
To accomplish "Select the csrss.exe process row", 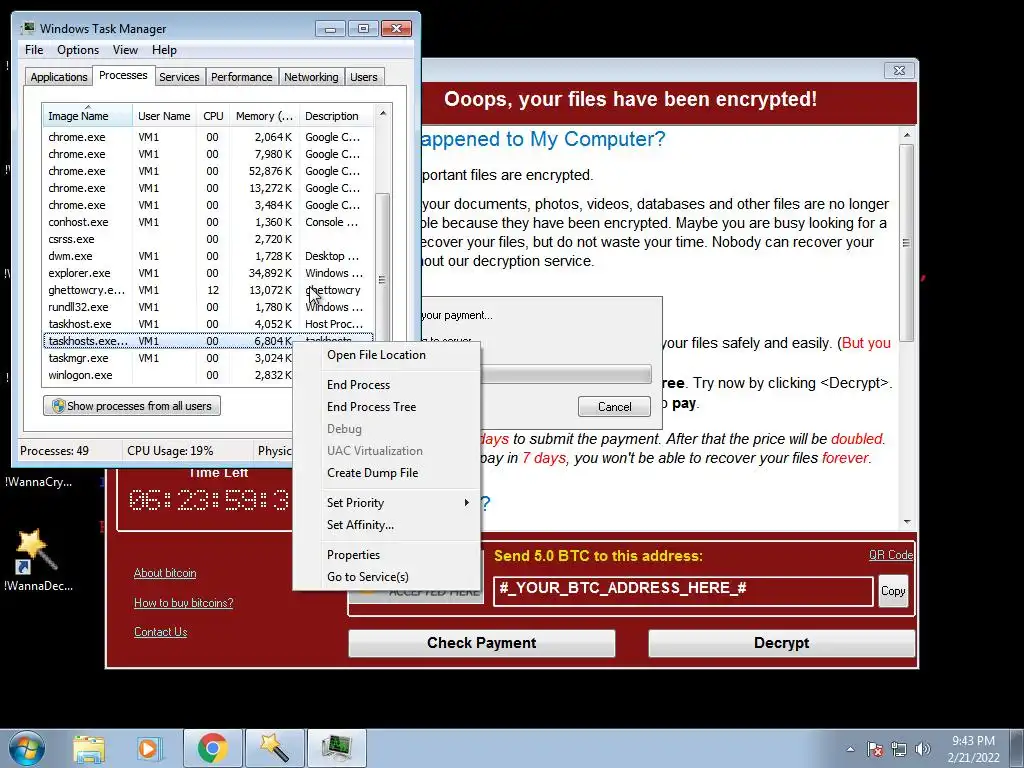I will (x=208, y=239).
